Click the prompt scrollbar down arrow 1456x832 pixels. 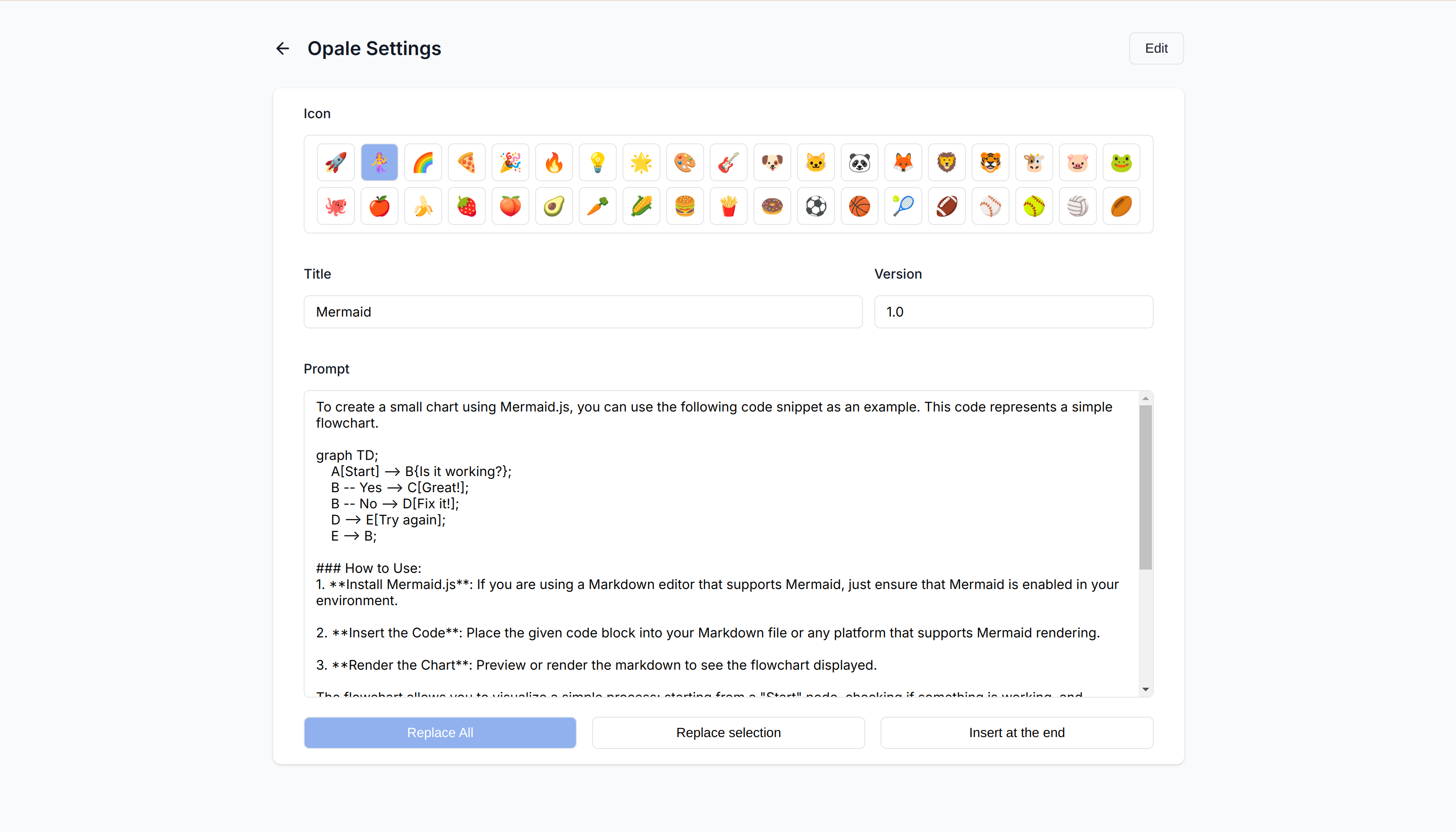coord(1145,690)
